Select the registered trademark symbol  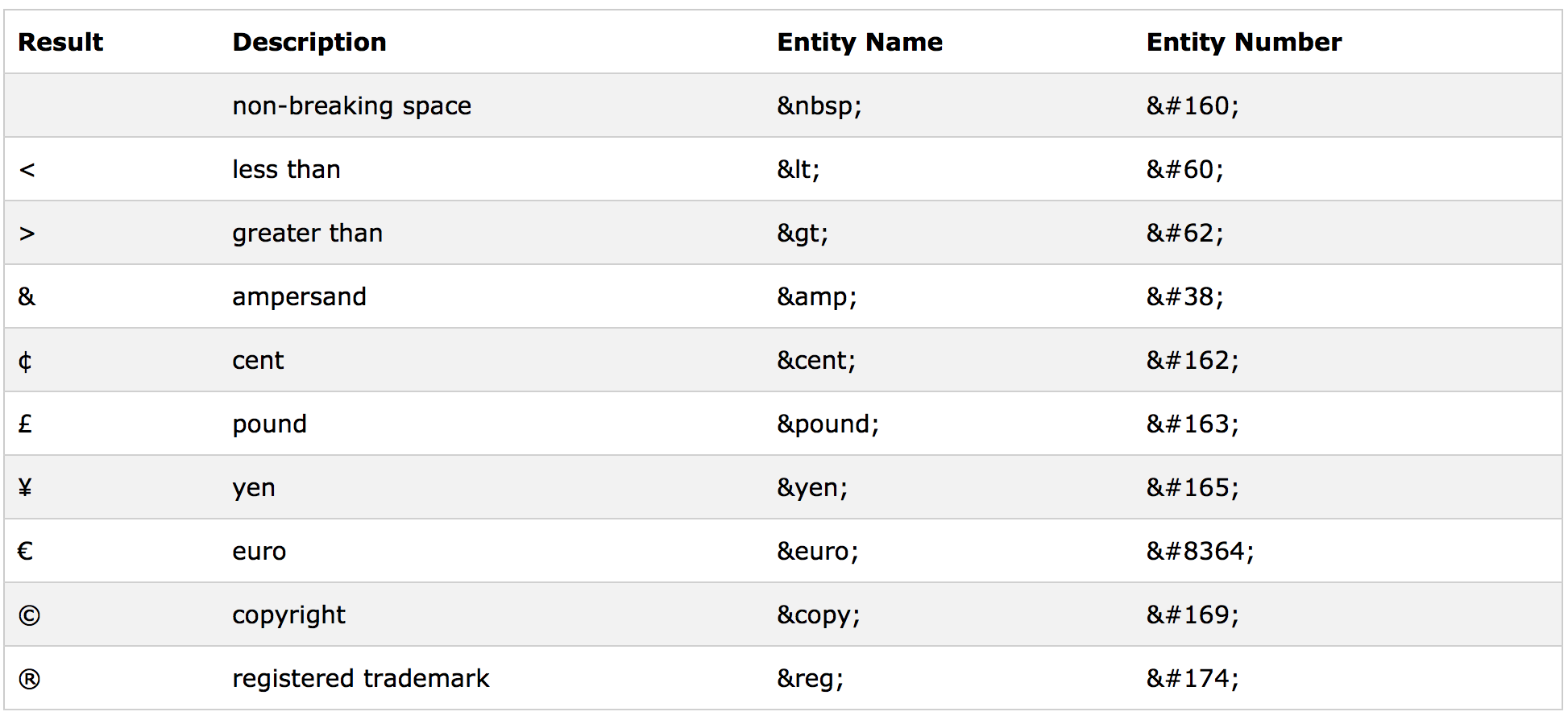coord(29,679)
